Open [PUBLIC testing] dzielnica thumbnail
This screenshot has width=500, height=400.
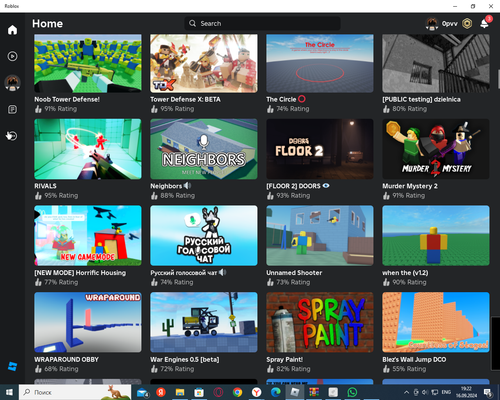pos(436,63)
